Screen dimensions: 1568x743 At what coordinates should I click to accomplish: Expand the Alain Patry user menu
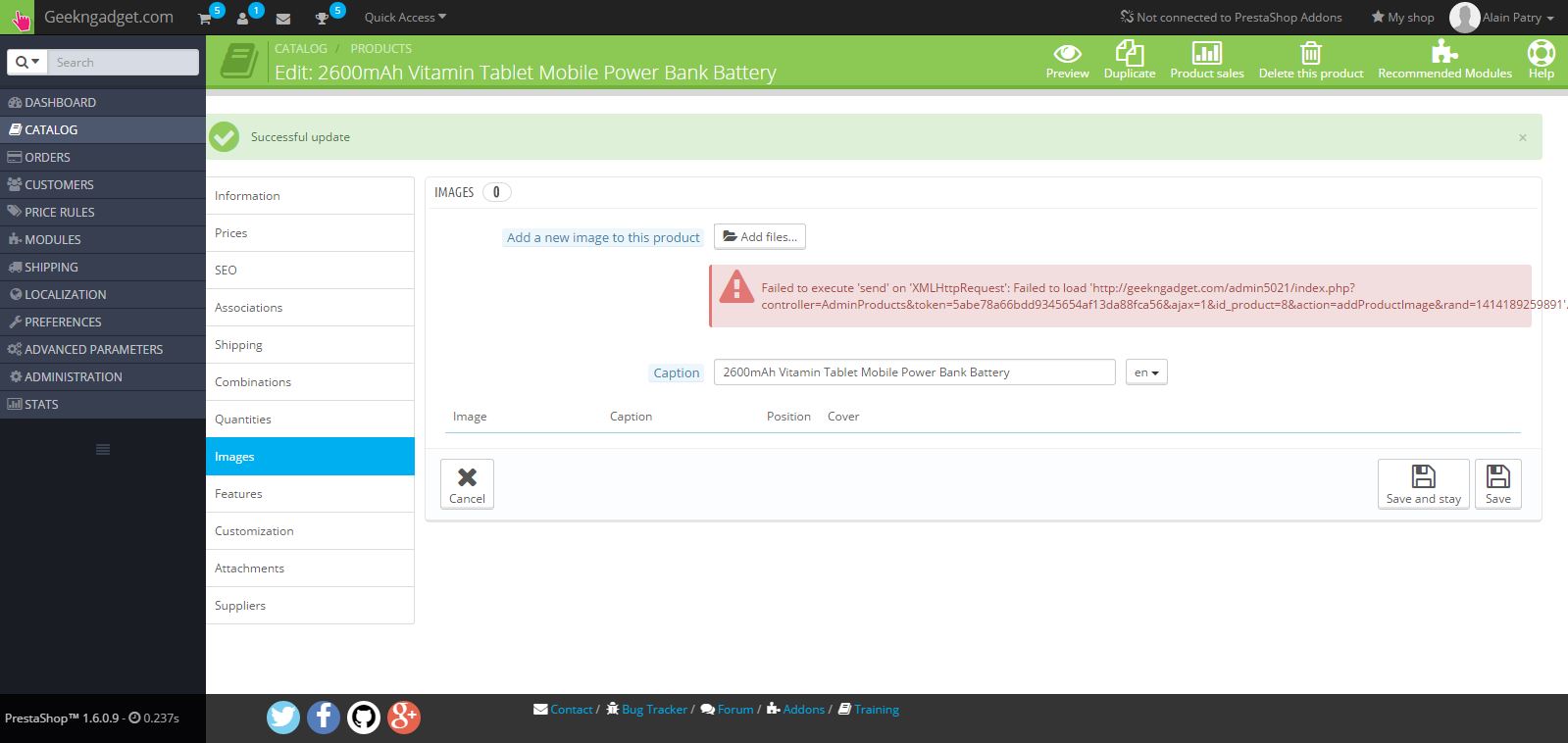(1517, 18)
